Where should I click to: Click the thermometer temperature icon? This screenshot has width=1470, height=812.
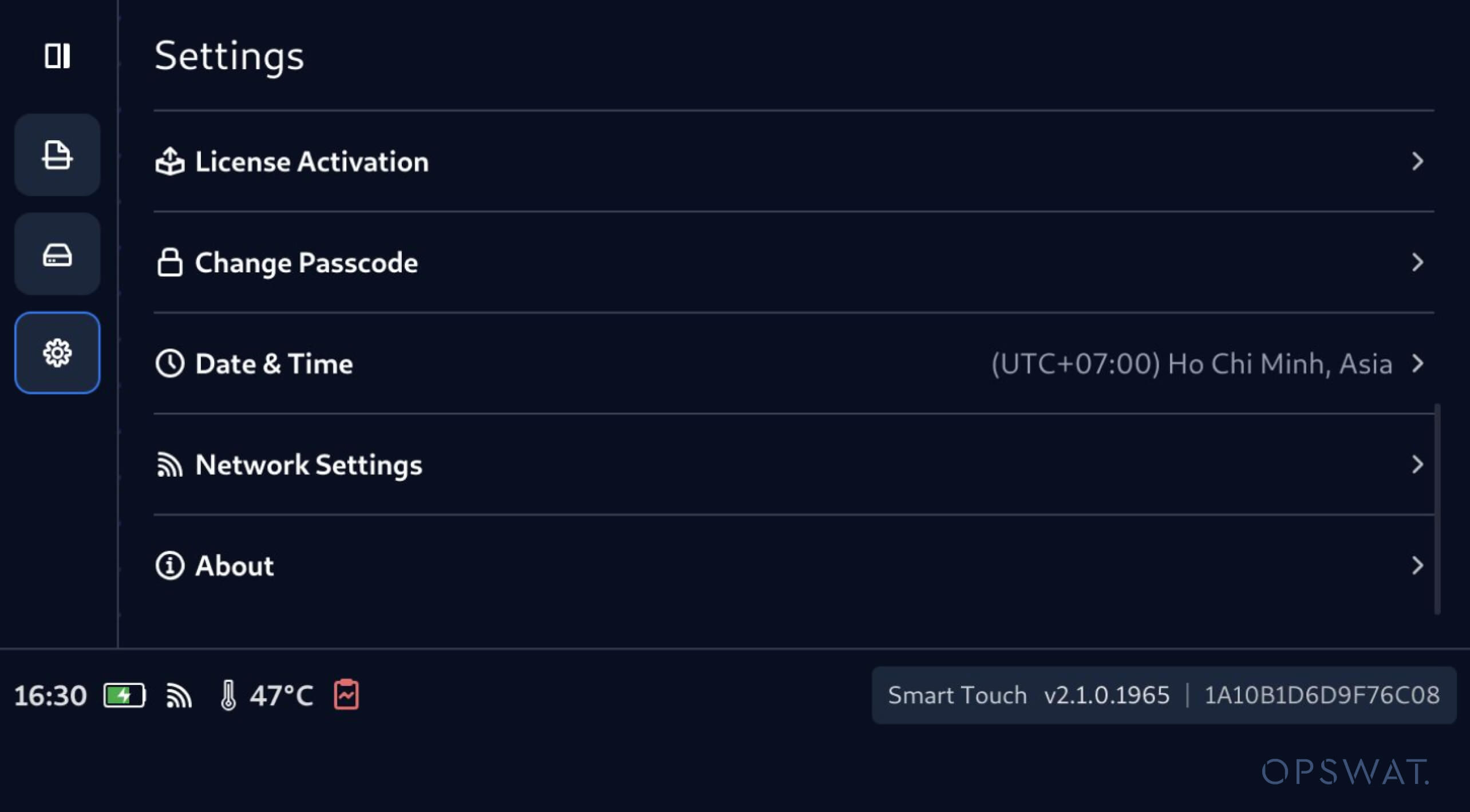[228, 695]
